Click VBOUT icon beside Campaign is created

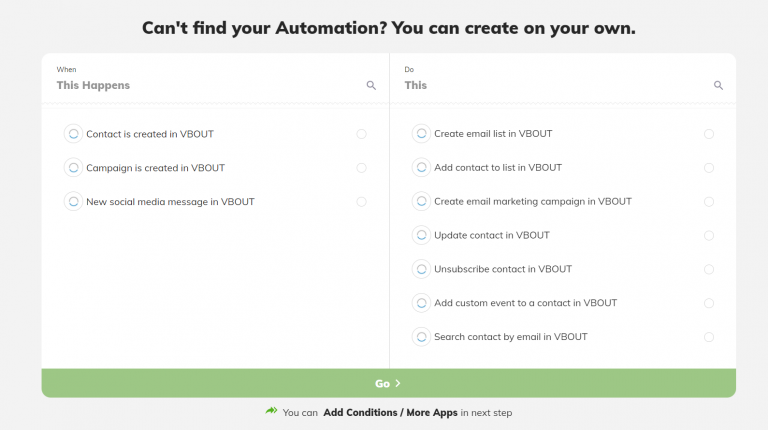73,168
